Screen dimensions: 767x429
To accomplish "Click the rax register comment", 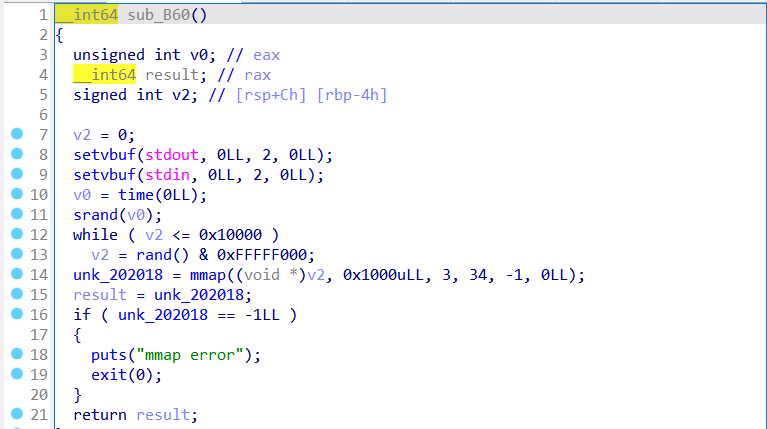I will coord(258,75).
